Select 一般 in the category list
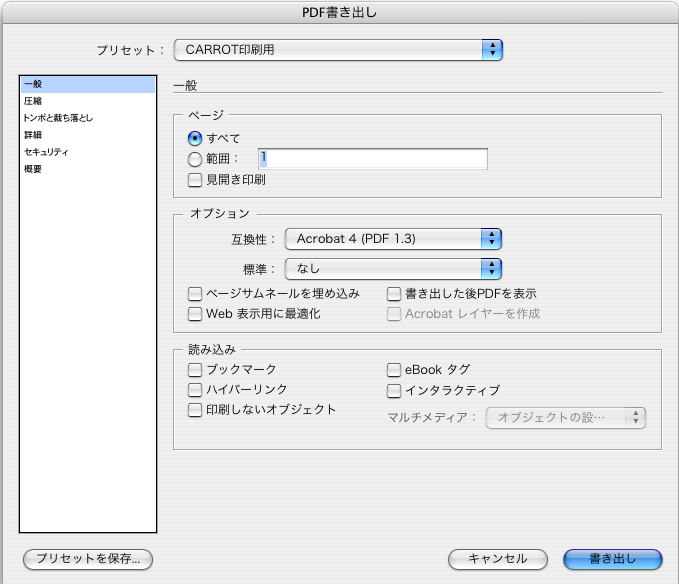679x584 pixels. 88,84
